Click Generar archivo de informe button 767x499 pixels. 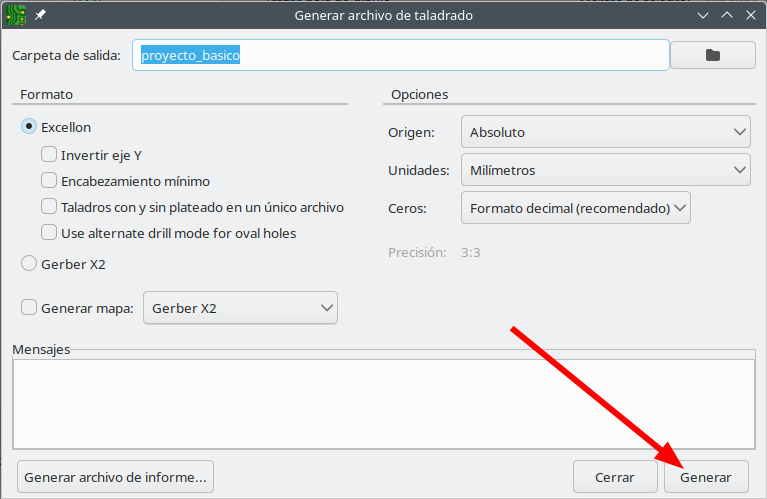tap(116, 477)
